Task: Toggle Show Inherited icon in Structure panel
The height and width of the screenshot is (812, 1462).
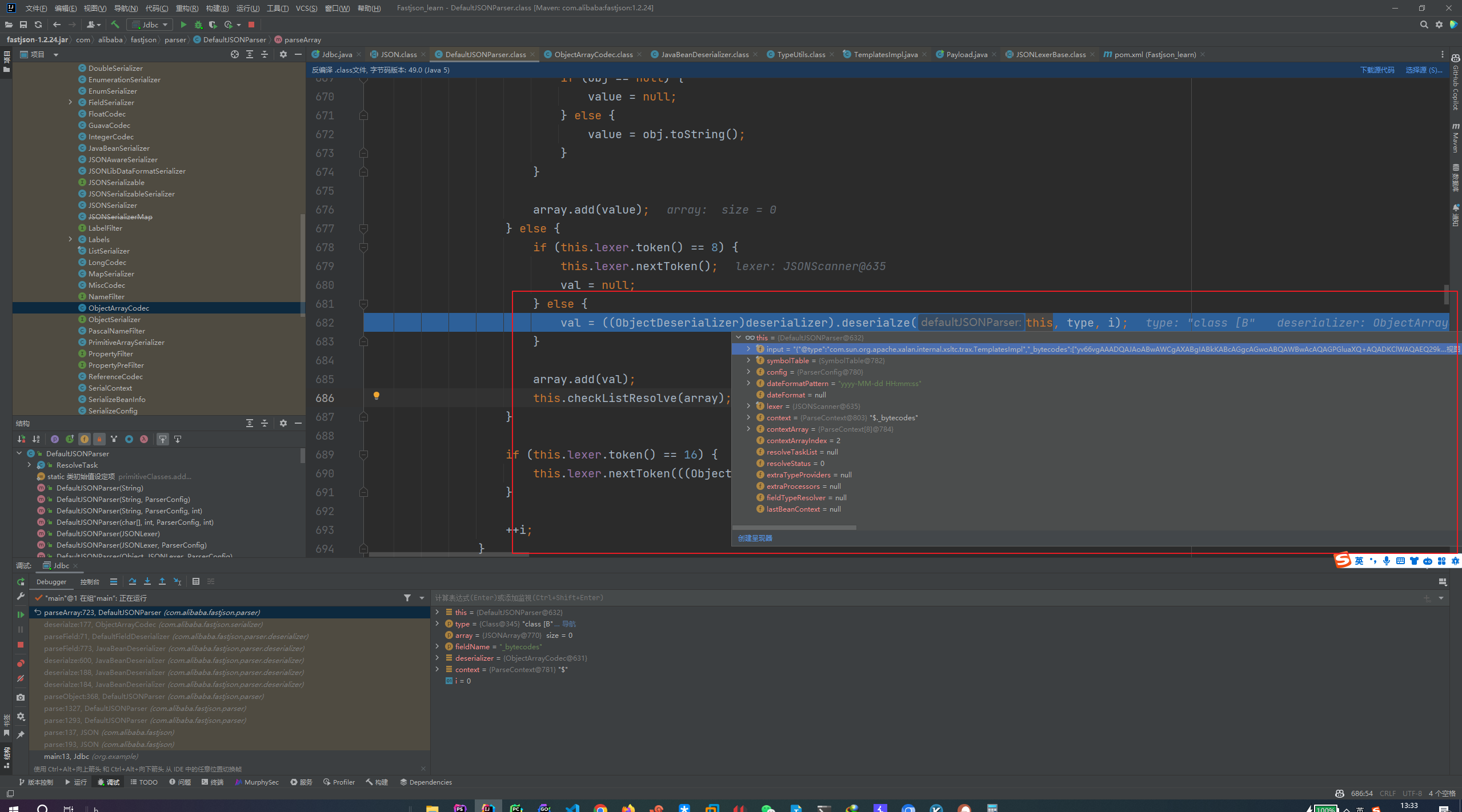Action: click(x=70, y=439)
